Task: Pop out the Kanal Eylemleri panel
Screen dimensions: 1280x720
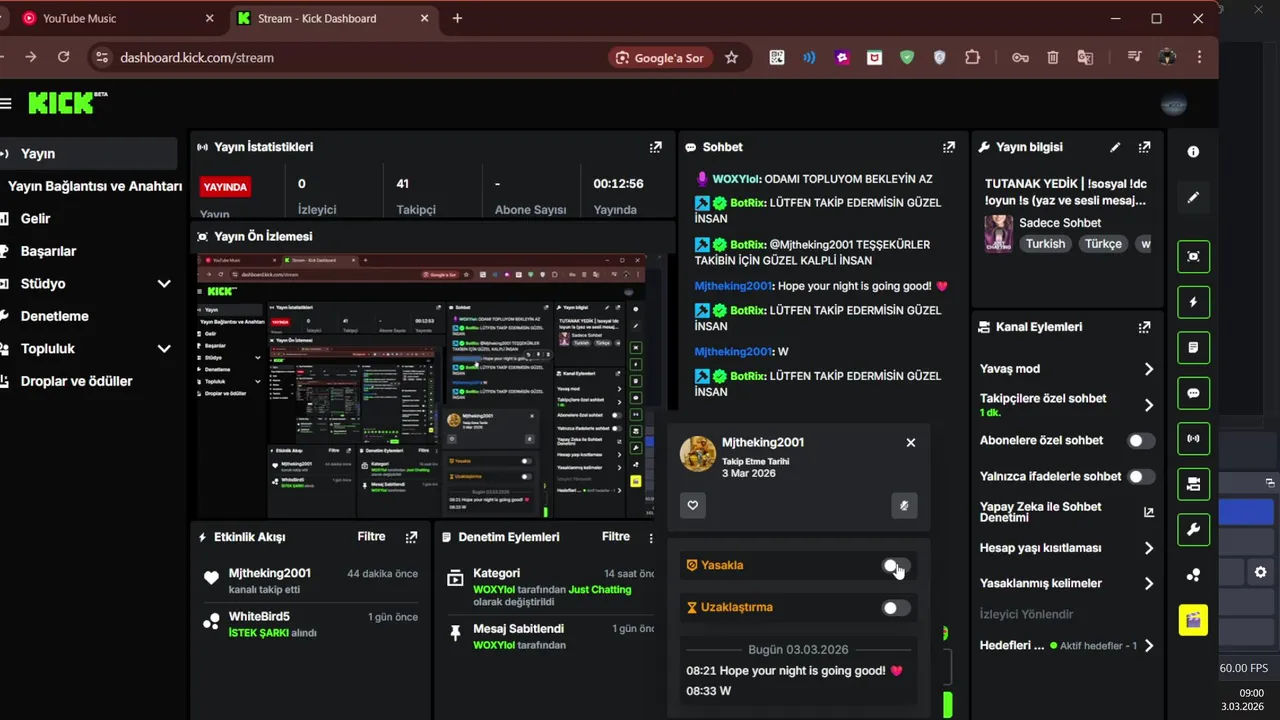Action: [x=1144, y=327]
